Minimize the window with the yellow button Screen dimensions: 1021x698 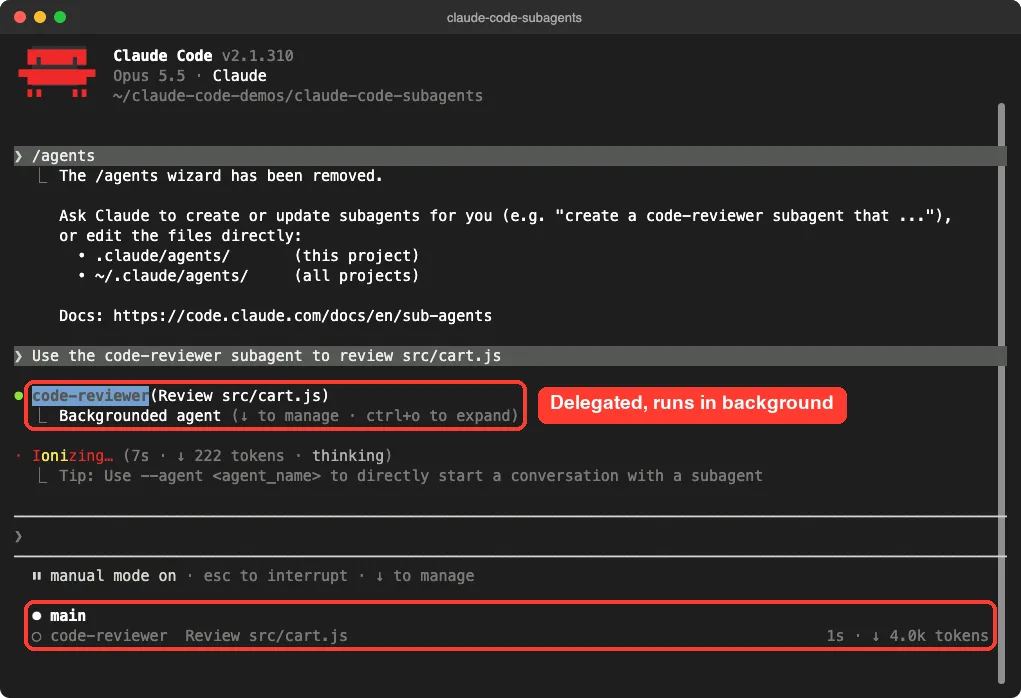40,17
